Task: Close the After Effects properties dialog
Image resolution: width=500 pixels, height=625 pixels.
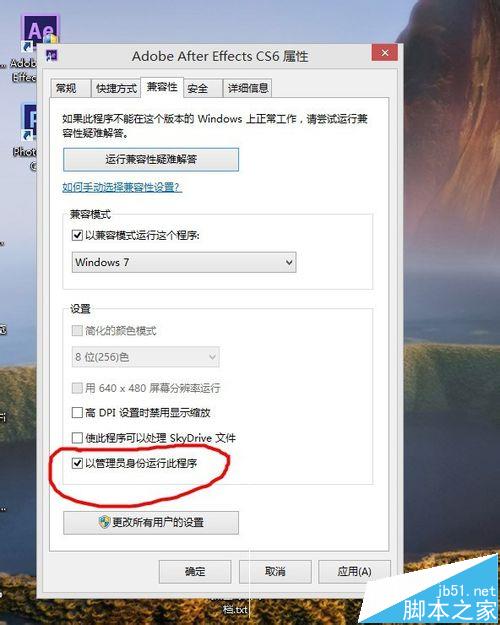Action: [384, 53]
